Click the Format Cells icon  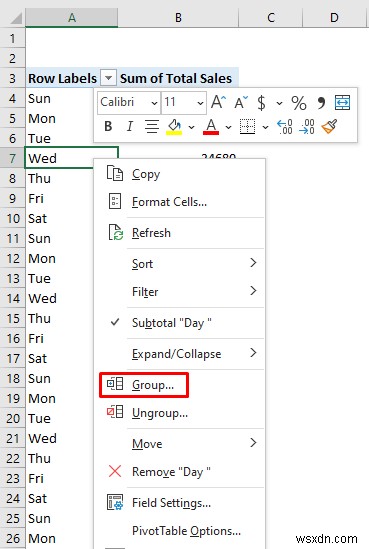[x=115, y=201]
